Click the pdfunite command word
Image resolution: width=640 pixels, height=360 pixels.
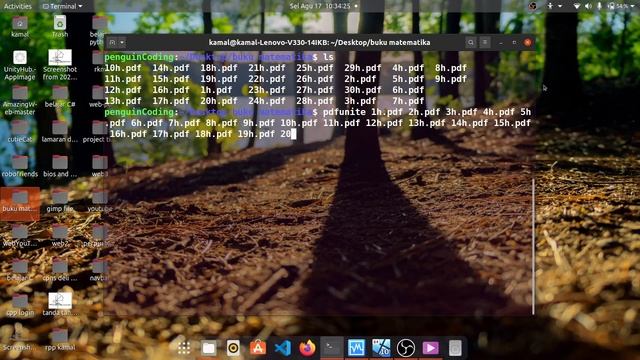[344, 112]
